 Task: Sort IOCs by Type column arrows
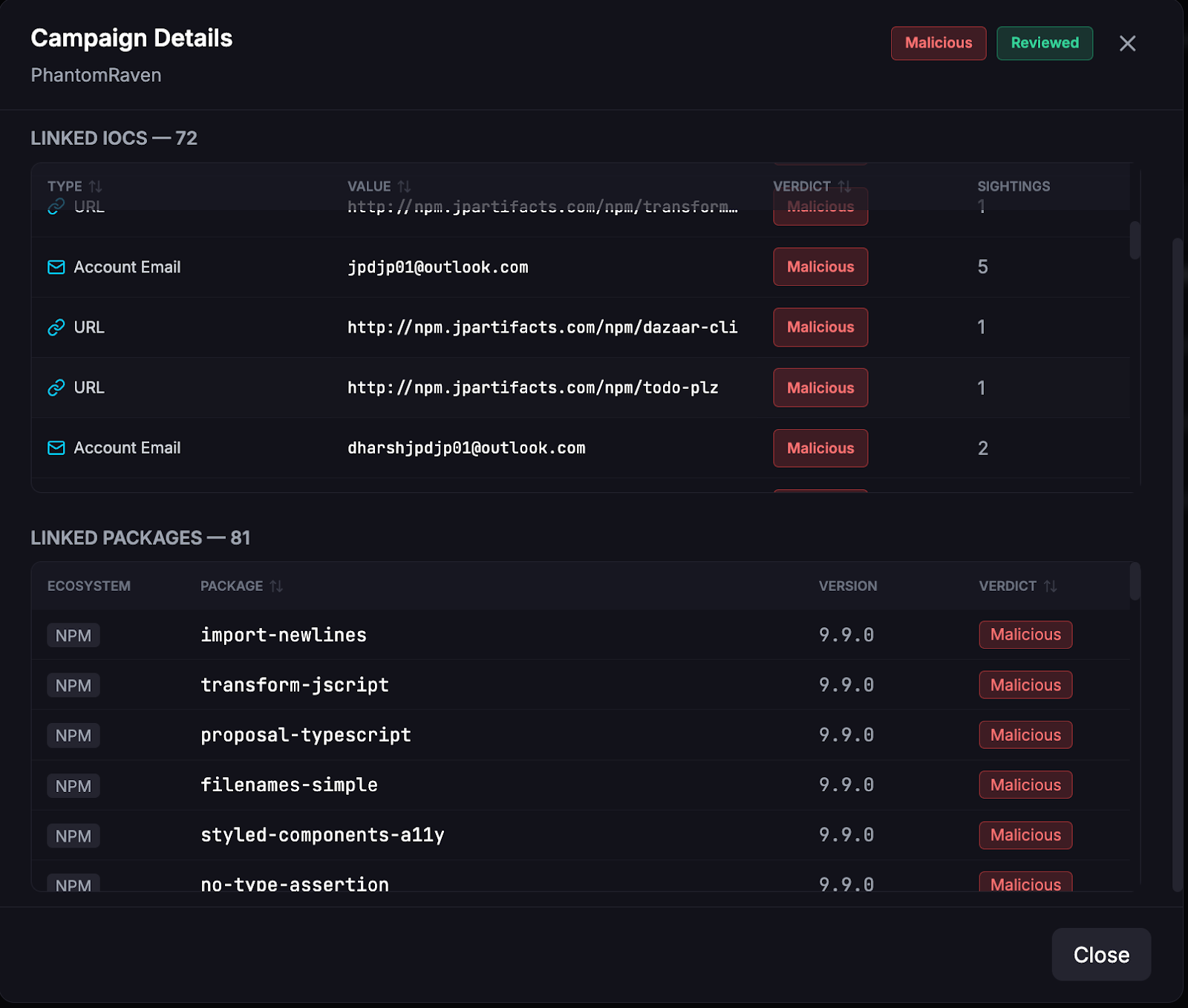pos(96,186)
